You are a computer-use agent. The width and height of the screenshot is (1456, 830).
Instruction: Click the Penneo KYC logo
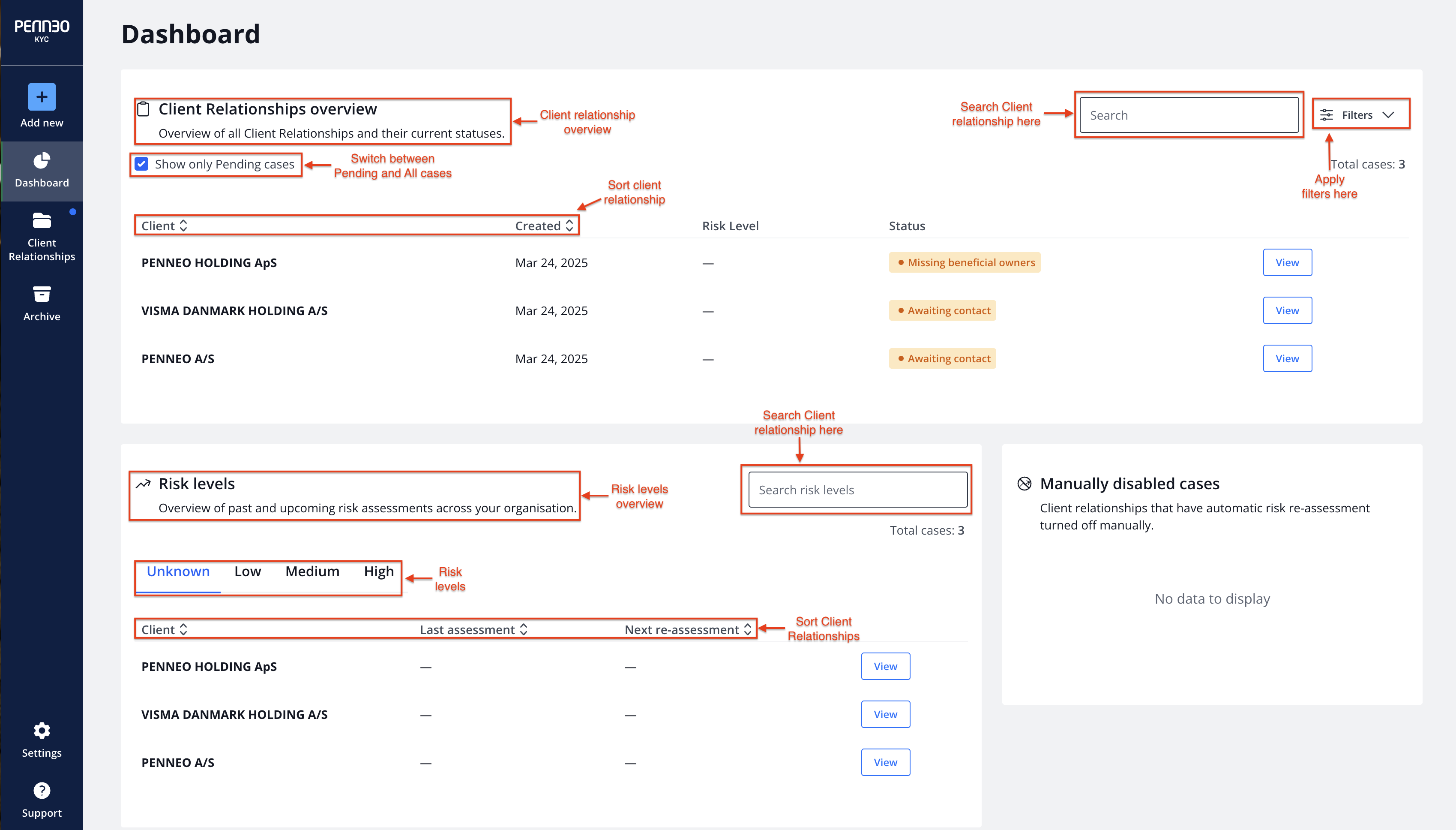point(42,31)
